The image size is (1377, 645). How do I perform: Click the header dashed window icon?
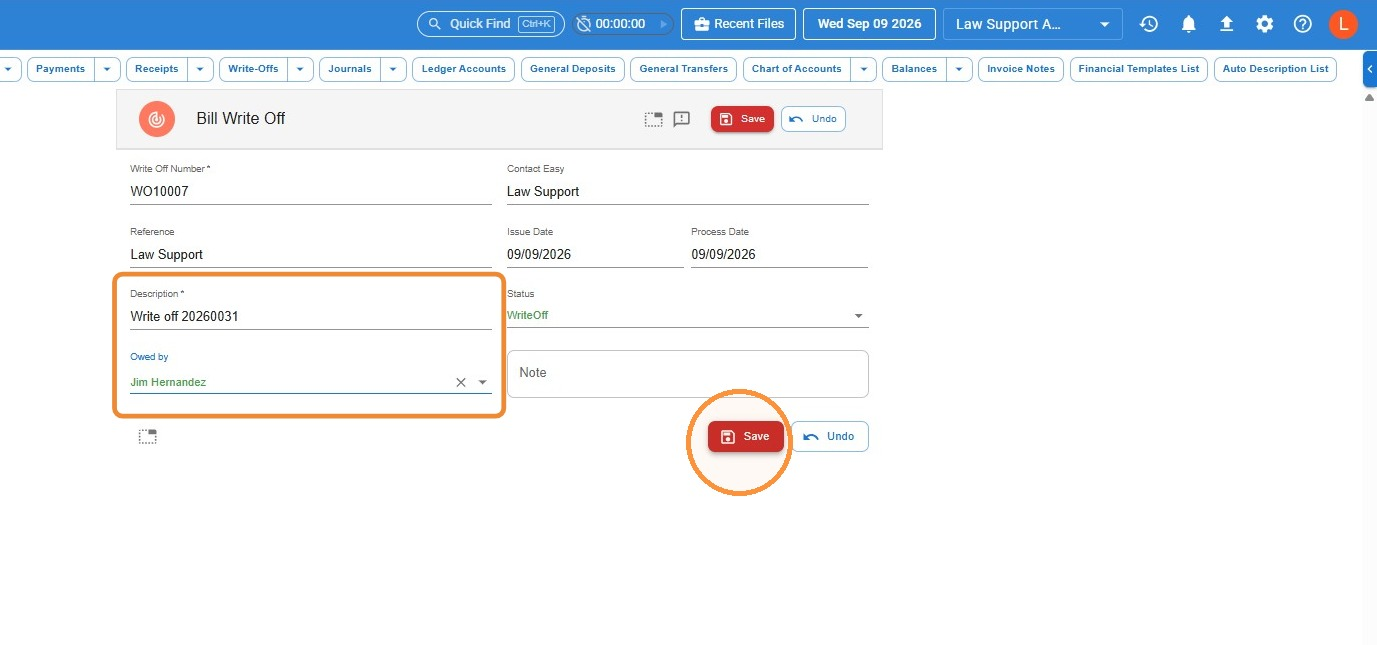[x=653, y=119]
